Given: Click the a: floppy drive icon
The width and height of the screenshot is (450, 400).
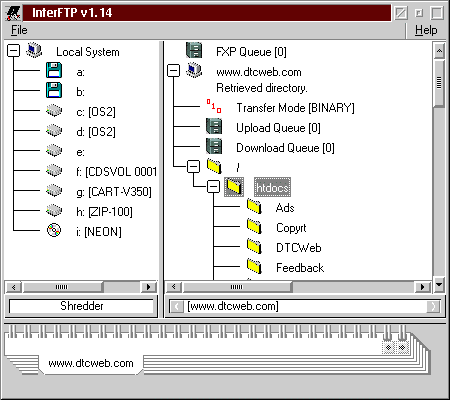Looking at the screenshot, I should 54,70.
